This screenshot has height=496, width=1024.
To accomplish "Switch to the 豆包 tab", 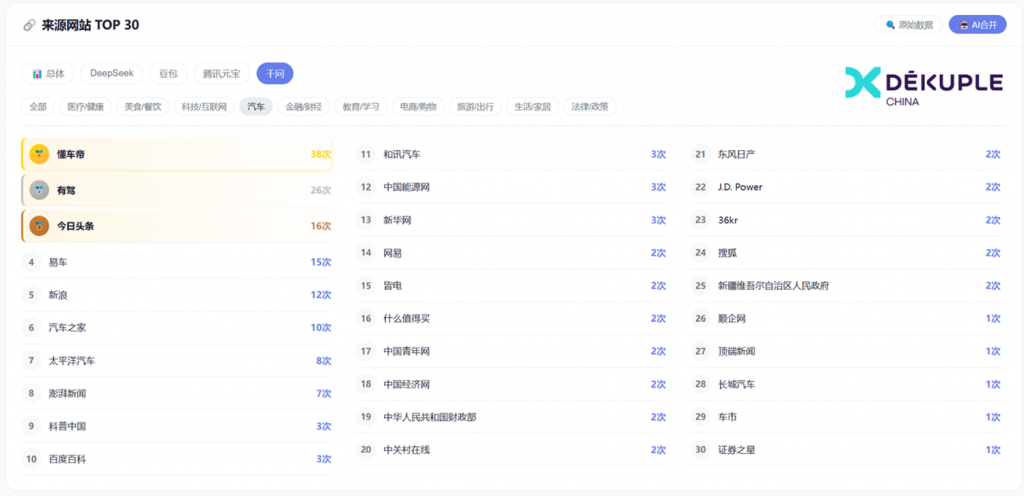I will [x=168, y=74].
